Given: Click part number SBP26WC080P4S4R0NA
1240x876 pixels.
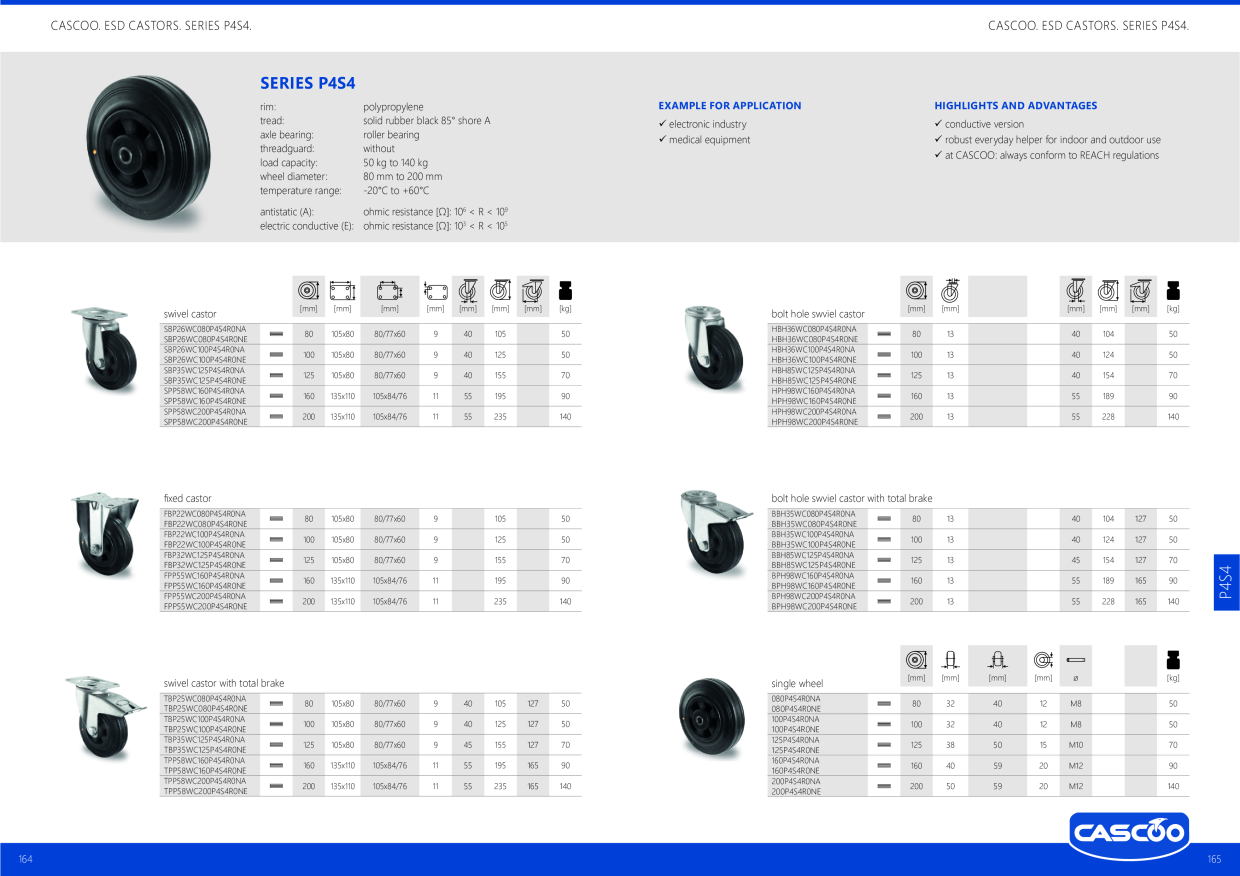Looking at the screenshot, I should point(204,329).
